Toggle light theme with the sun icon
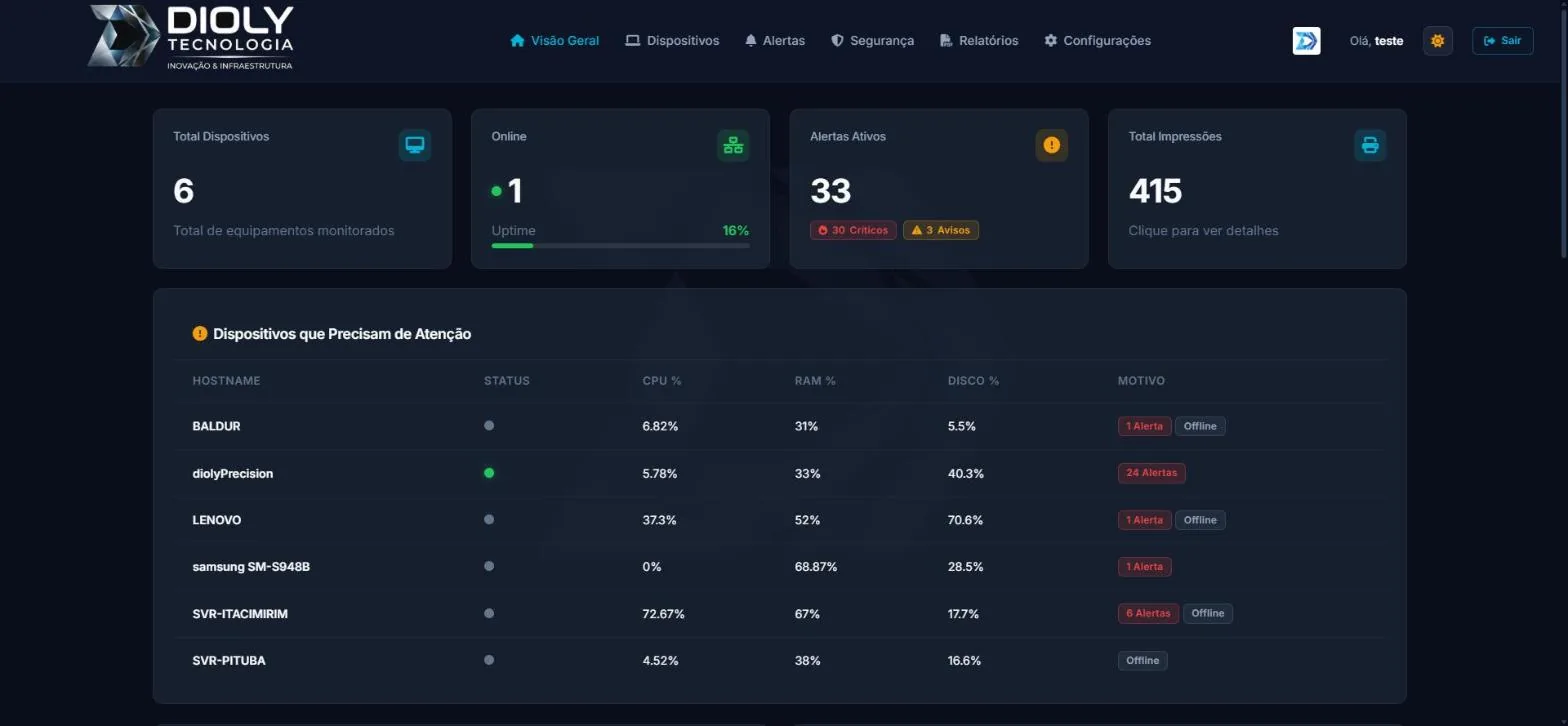 [x=1438, y=41]
